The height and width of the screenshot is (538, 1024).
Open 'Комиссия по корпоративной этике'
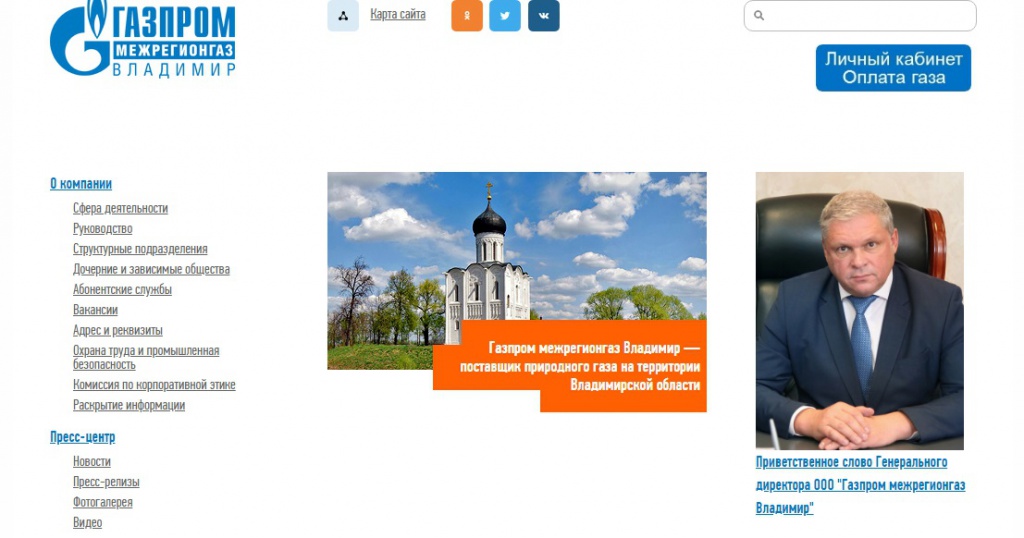tap(154, 385)
